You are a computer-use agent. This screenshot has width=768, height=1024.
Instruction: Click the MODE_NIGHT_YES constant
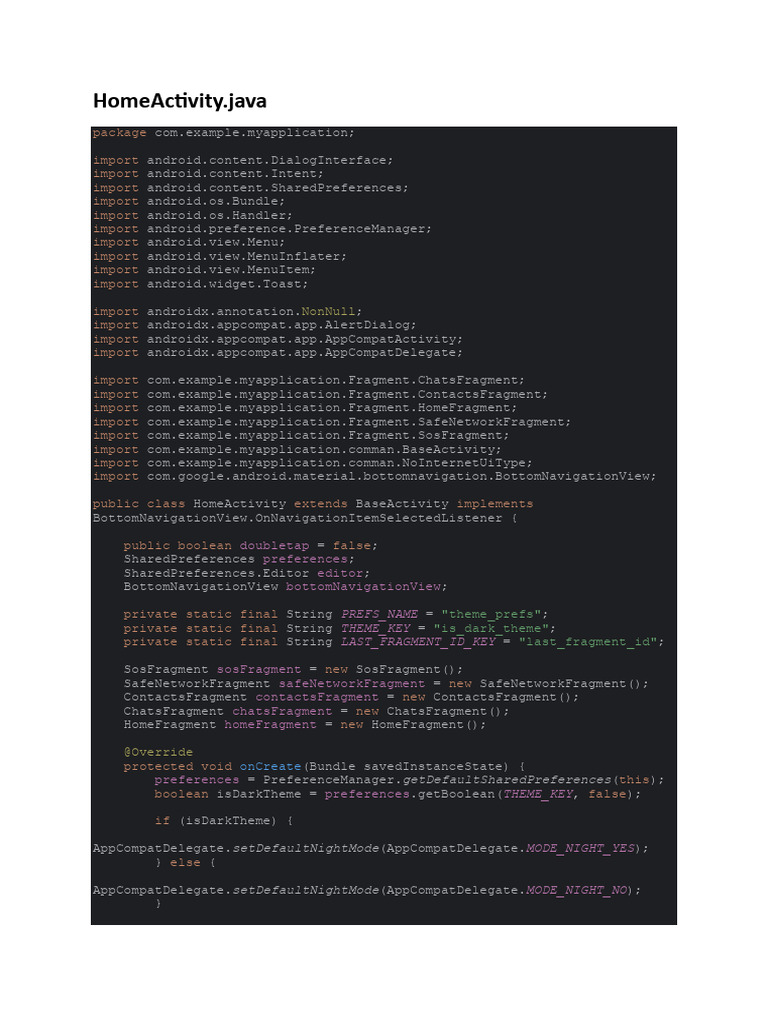581,848
